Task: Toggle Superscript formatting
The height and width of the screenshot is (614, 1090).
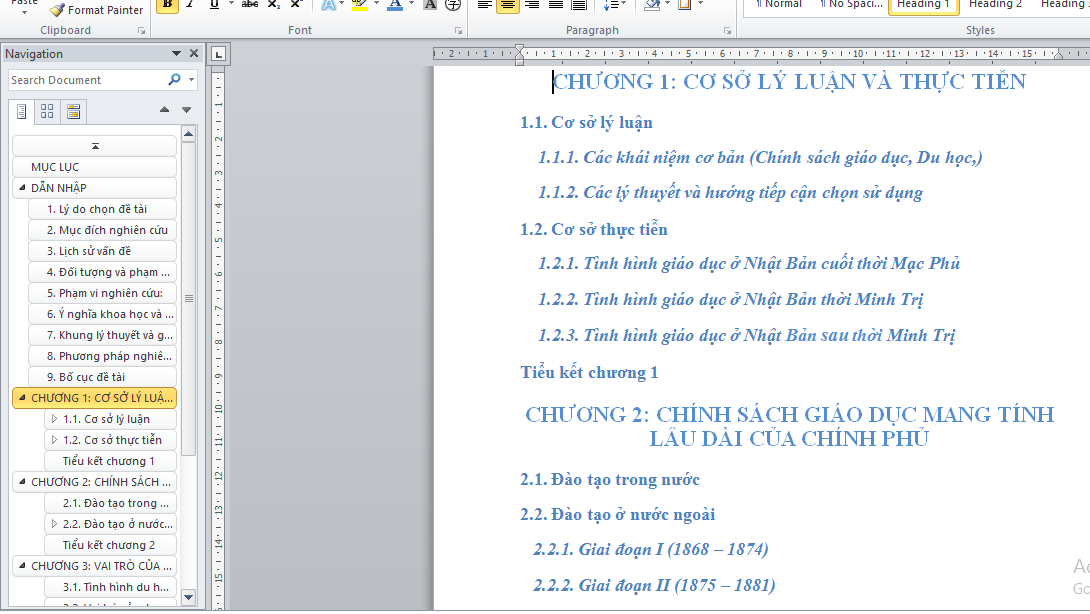Action: tap(296, 4)
